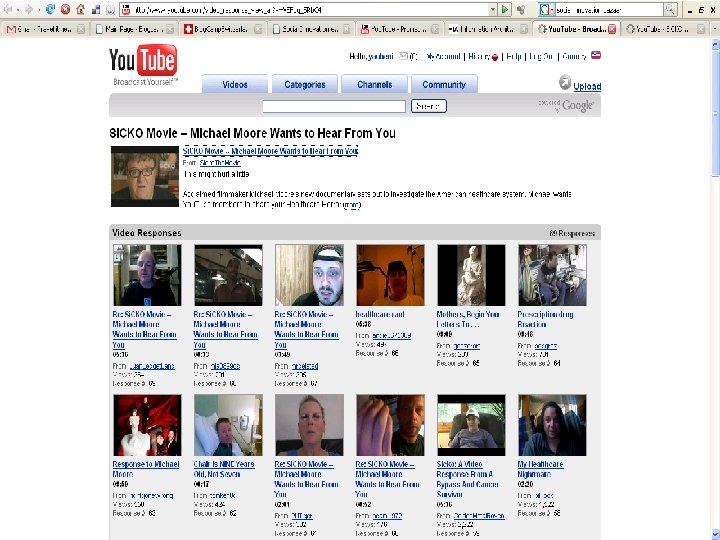Open the 'Response to Michael Moore' thumbnail
Image resolution: width=720 pixels, height=540 pixels.
(147, 425)
